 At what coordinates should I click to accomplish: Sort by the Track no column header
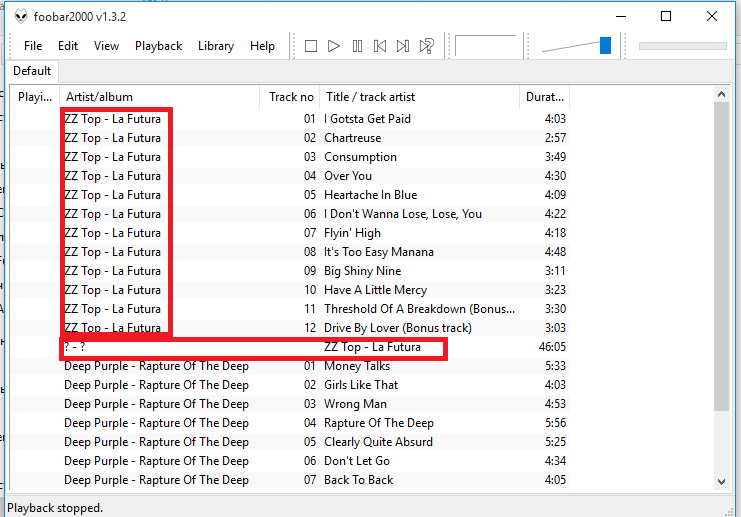(291, 97)
